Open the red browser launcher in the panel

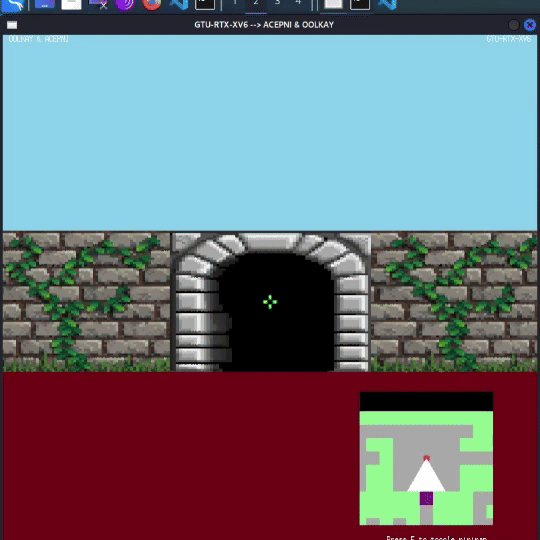(152, 4)
